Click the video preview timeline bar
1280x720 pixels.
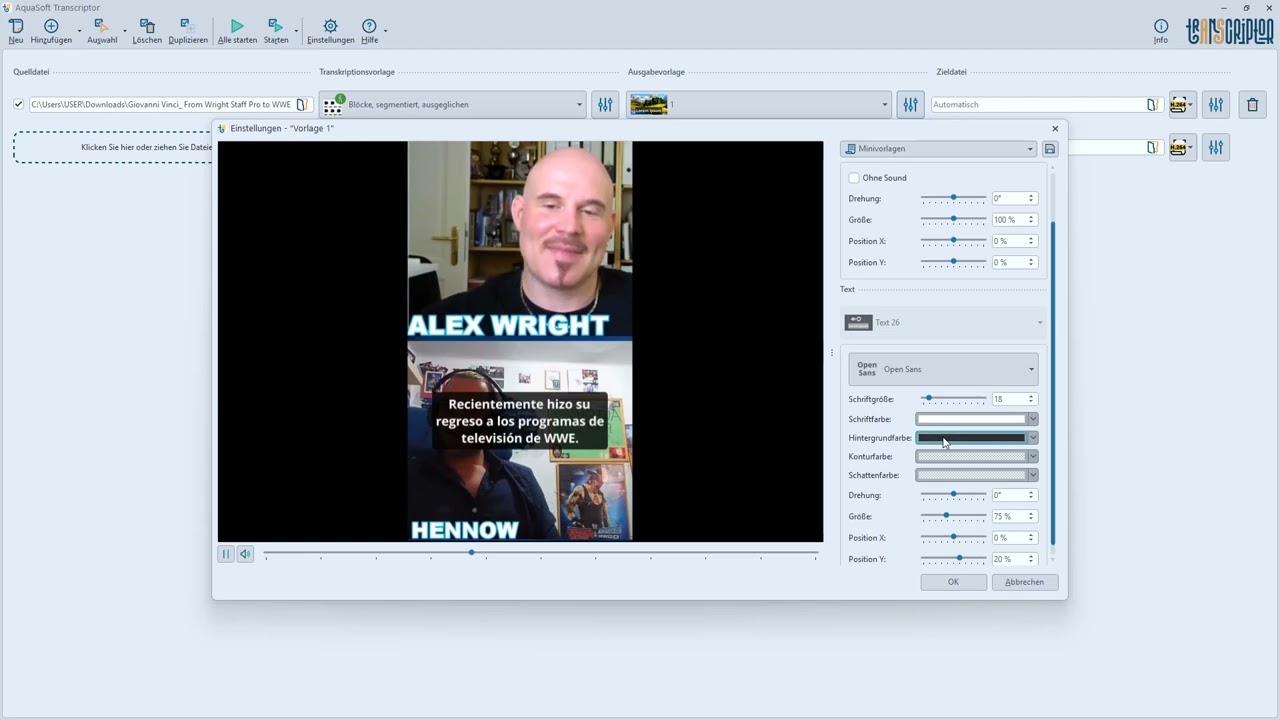541,553
